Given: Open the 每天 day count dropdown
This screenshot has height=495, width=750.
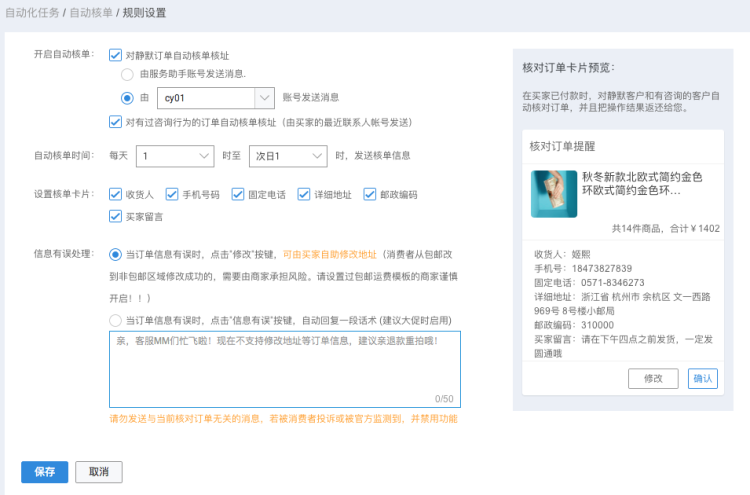Looking at the screenshot, I should pyautogui.click(x=175, y=156).
